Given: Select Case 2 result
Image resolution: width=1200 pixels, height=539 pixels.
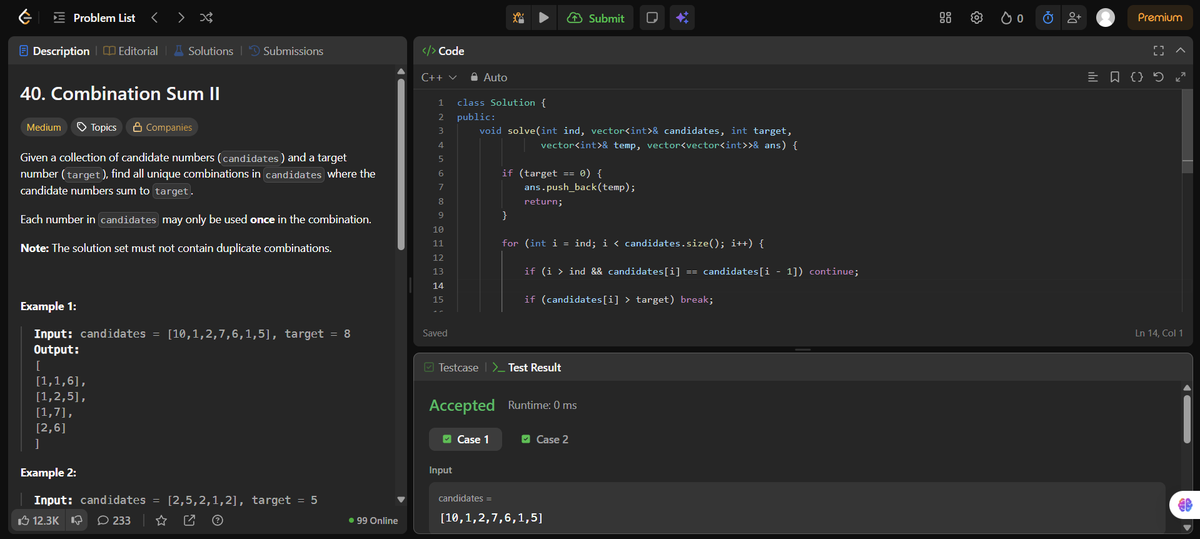Looking at the screenshot, I should pyautogui.click(x=545, y=439).
